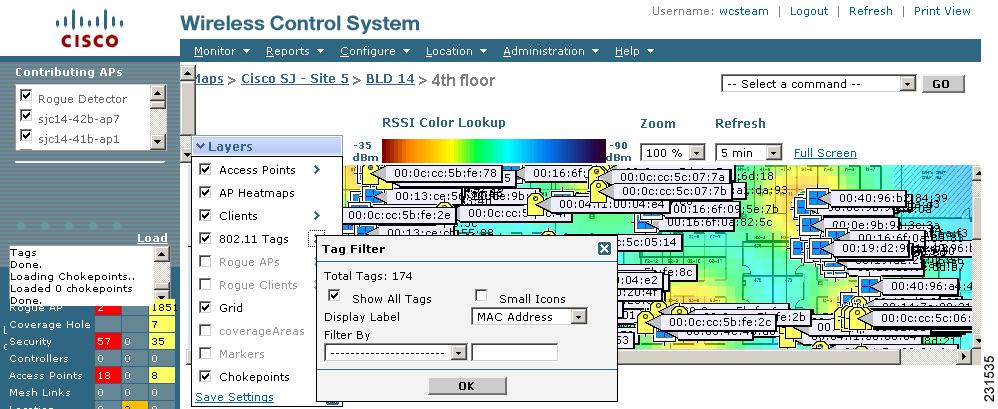The width and height of the screenshot is (998, 409).
Task: Open Display Label MAC Address dropdown
Action: 579,317
